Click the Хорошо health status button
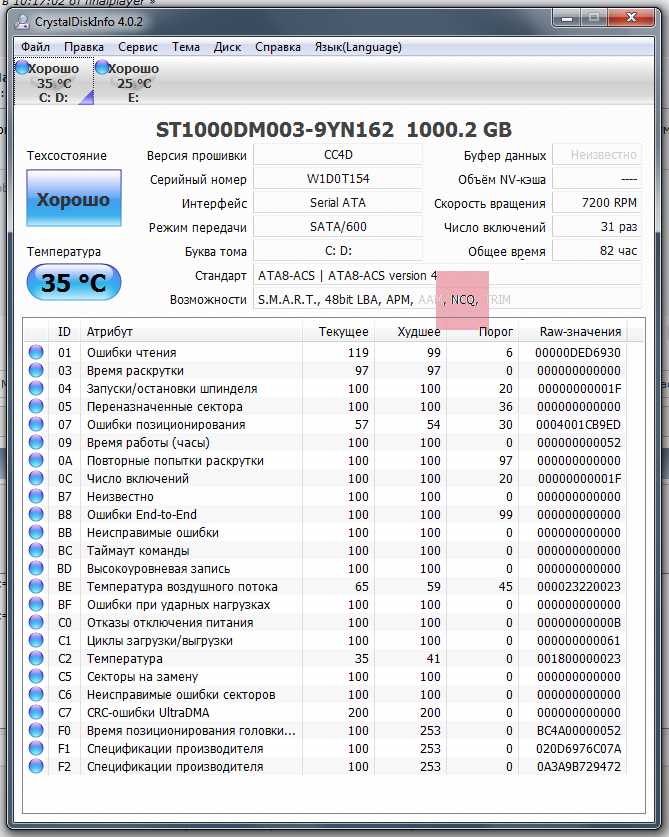Screen dimensions: 669x837 (x=73, y=200)
